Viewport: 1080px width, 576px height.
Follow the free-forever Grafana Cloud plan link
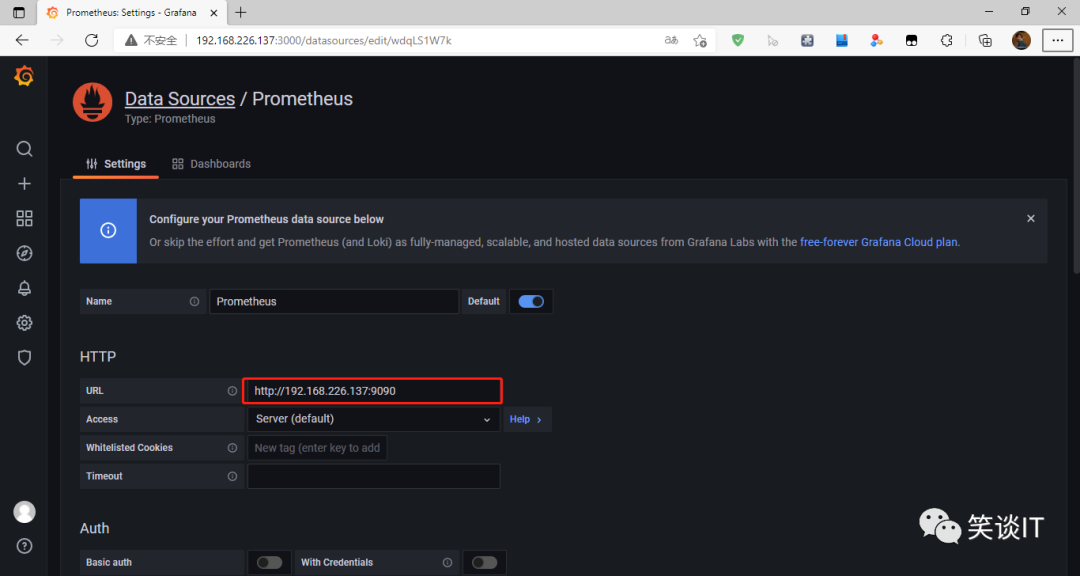click(x=879, y=242)
